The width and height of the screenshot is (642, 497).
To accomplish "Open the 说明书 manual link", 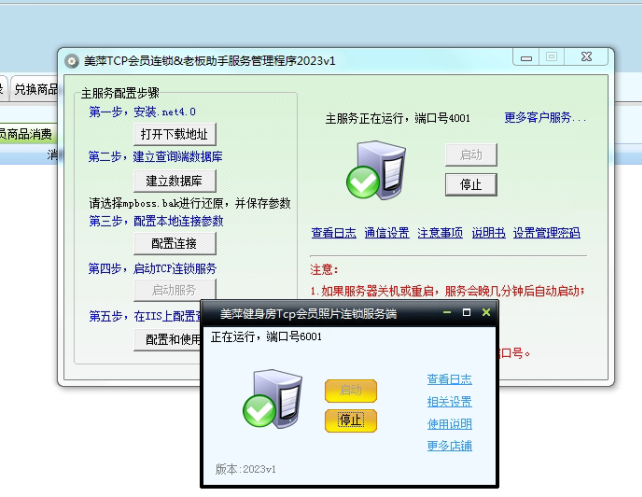I will 488,233.
